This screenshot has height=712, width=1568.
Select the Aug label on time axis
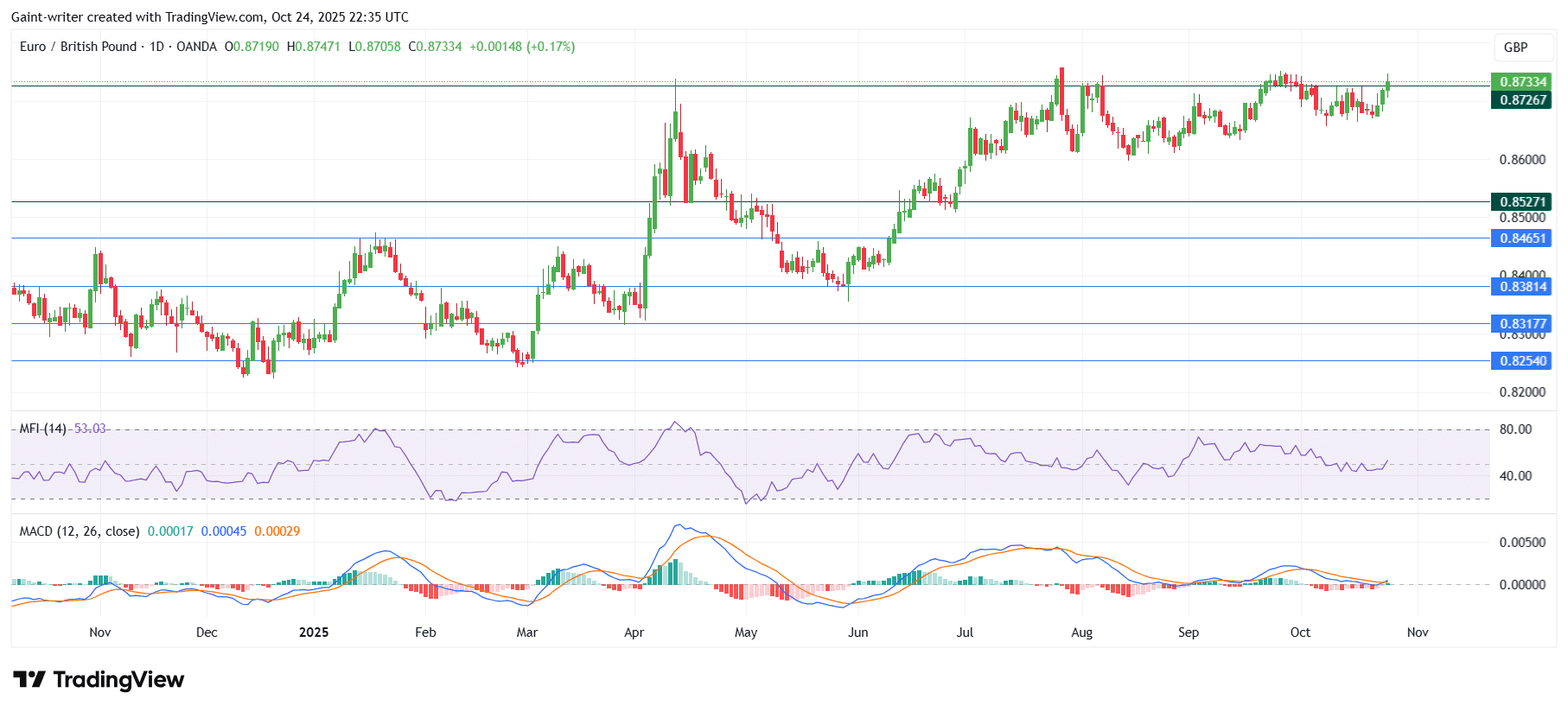(x=1081, y=633)
